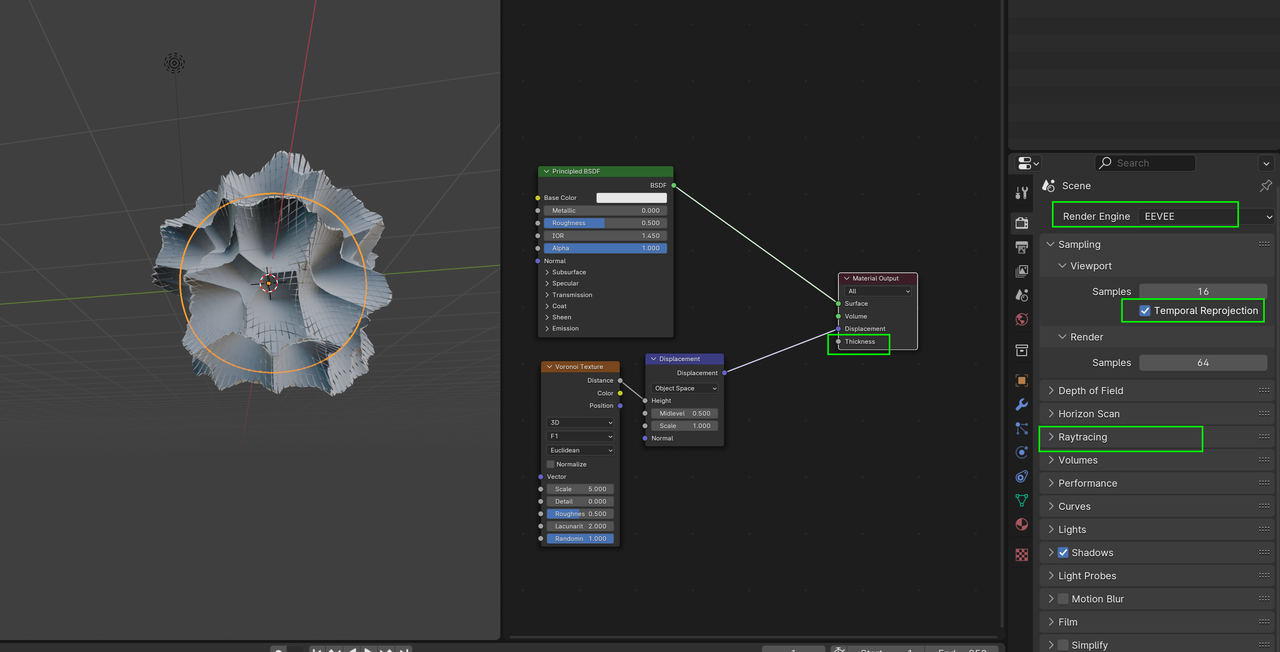Select the Output Properties printer icon
Viewport: 1280px width, 652px height.
point(1022,247)
